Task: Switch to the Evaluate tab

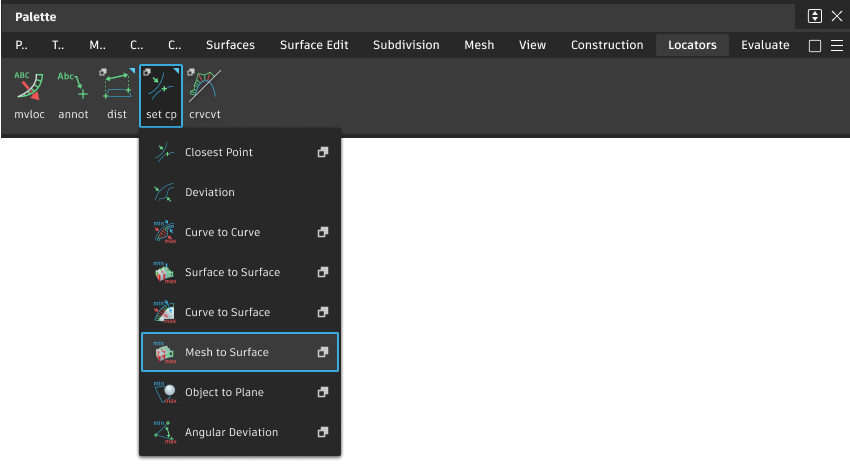Action: click(765, 45)
